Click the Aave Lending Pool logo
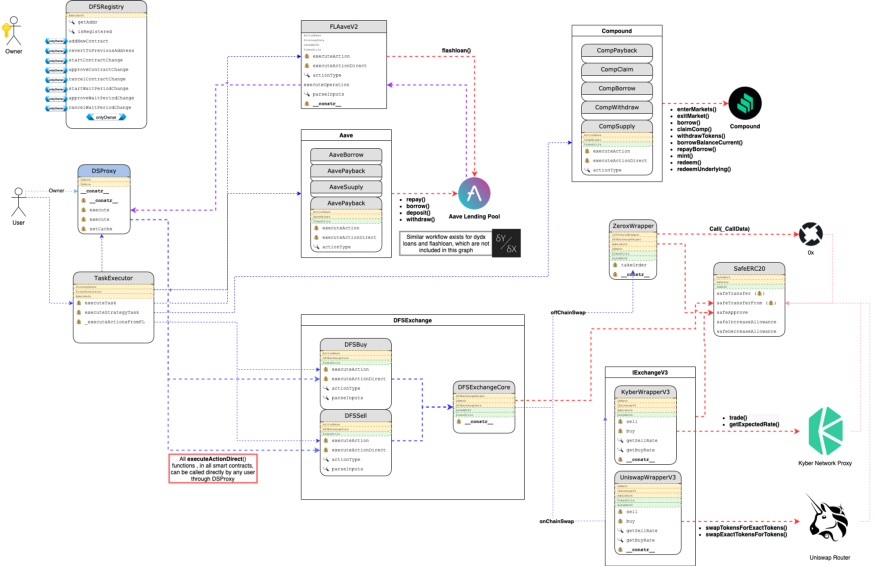The image size is (875, 566). [x=474, y=194]
